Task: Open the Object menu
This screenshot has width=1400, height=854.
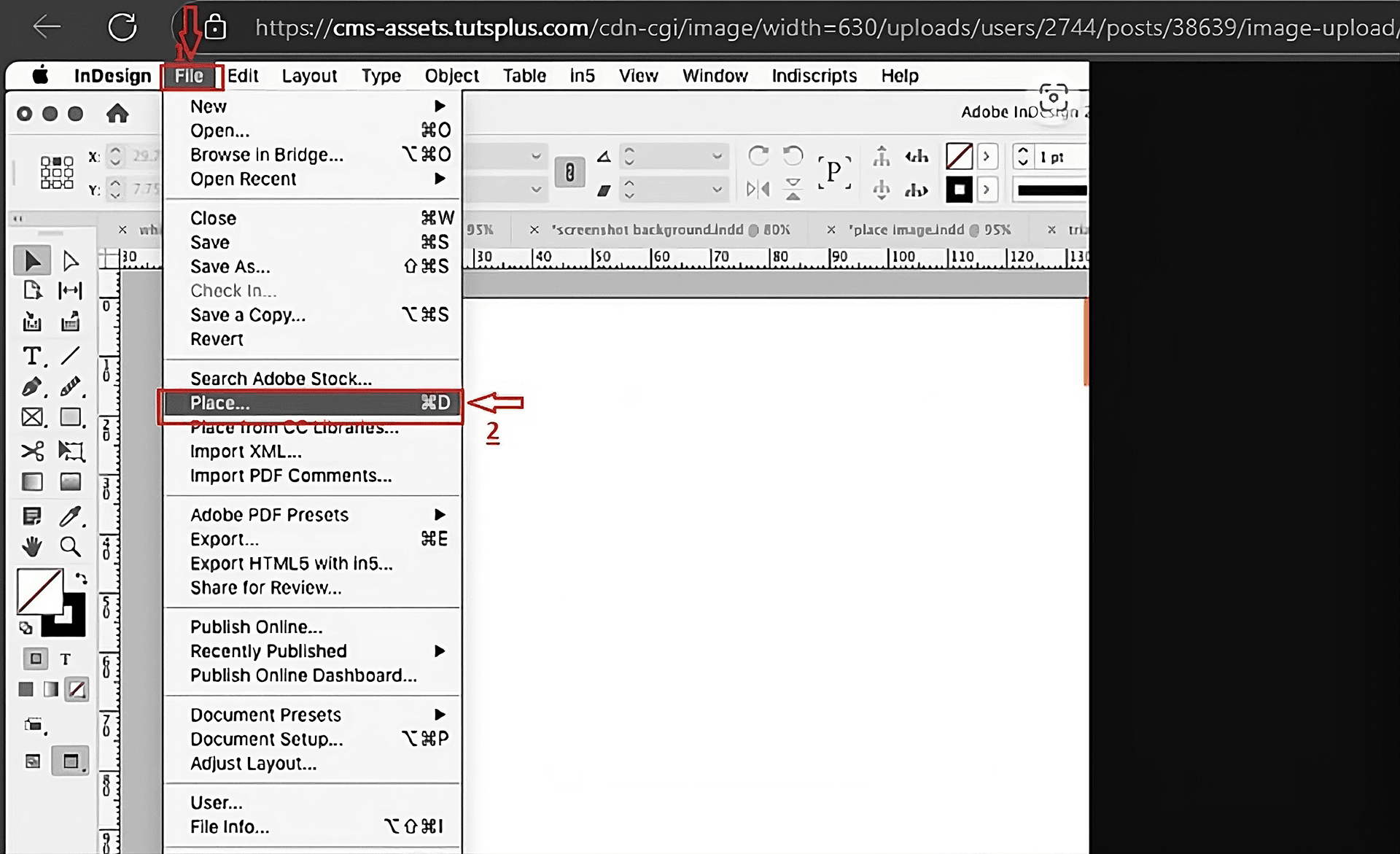Action: (452, 76)
